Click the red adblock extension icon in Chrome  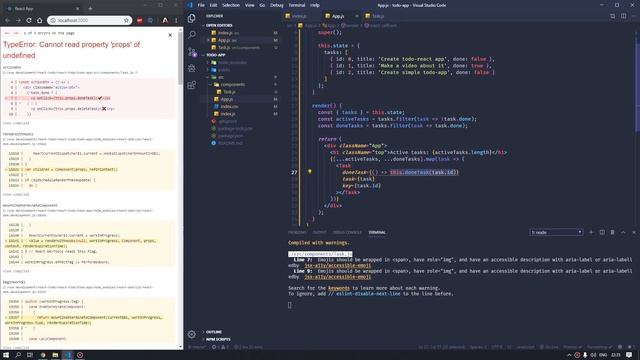coord(140,20)
